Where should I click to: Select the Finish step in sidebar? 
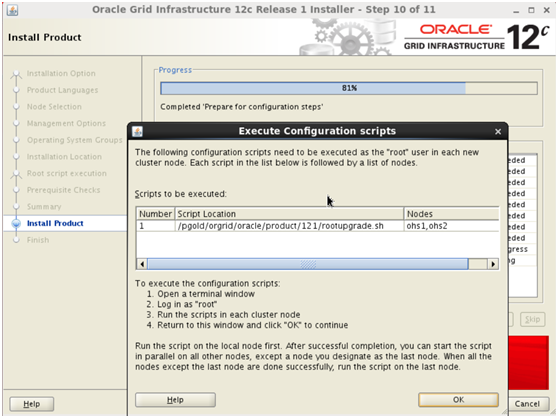coord(38,240)
